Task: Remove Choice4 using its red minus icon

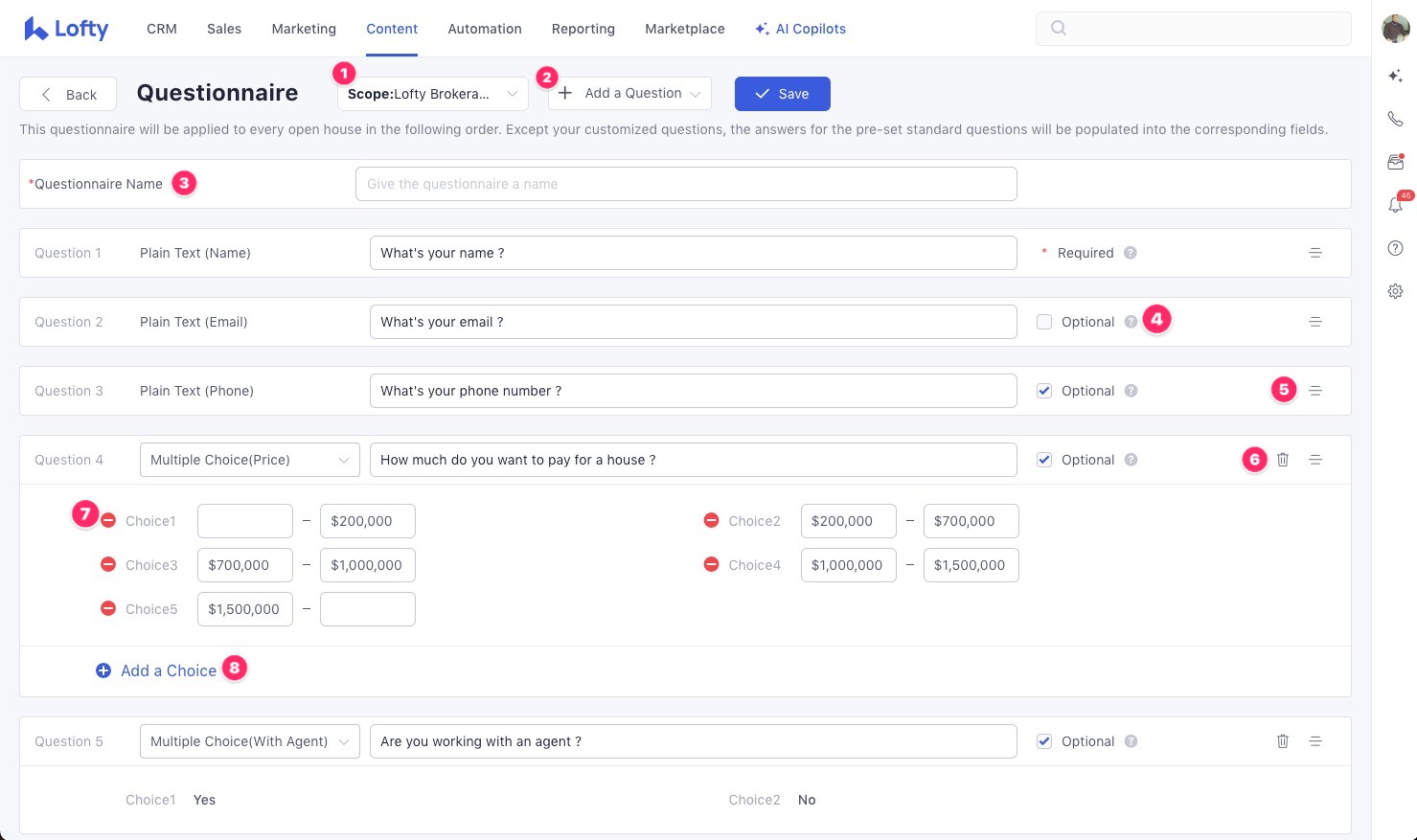Action: click(x=711, y=565)
